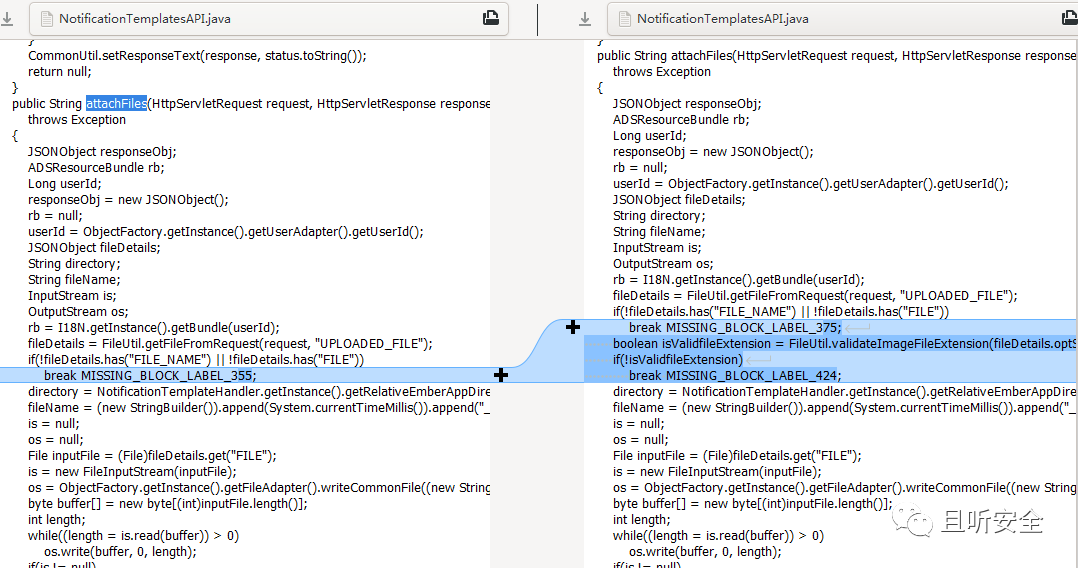Image resolution: width=1078 pixels, height=568 pixels.
Task: Click 'rb = null;' in the left pane
Action: tap(55, 215)
